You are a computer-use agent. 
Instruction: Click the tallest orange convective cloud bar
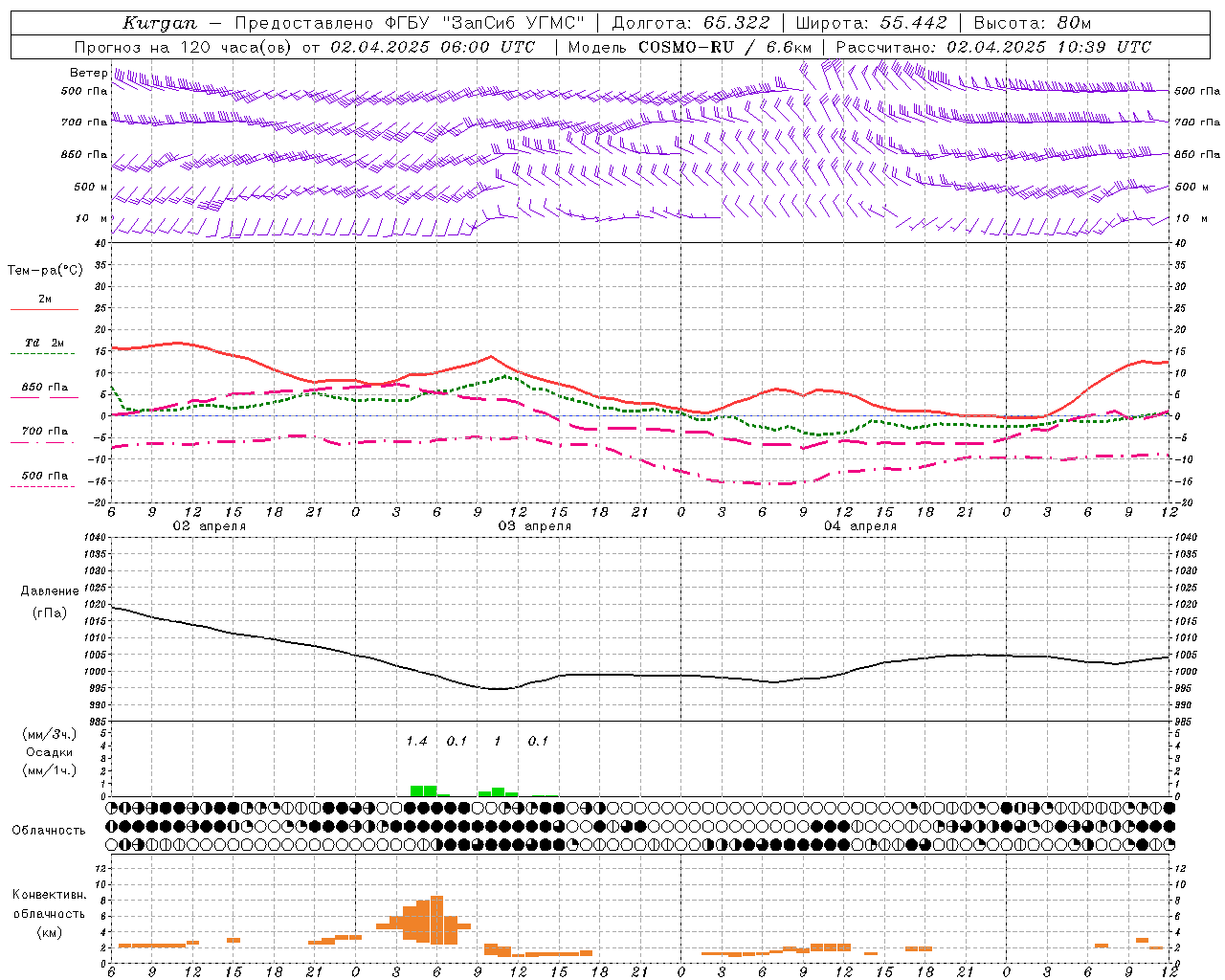click(437, 920)
